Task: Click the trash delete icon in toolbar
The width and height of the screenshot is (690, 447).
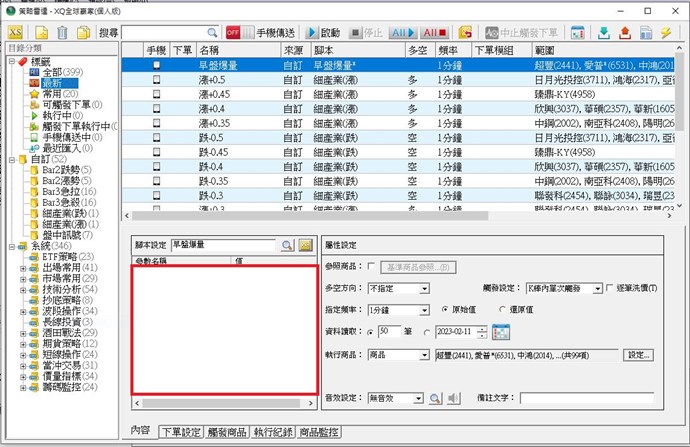Action: (61, 33)
